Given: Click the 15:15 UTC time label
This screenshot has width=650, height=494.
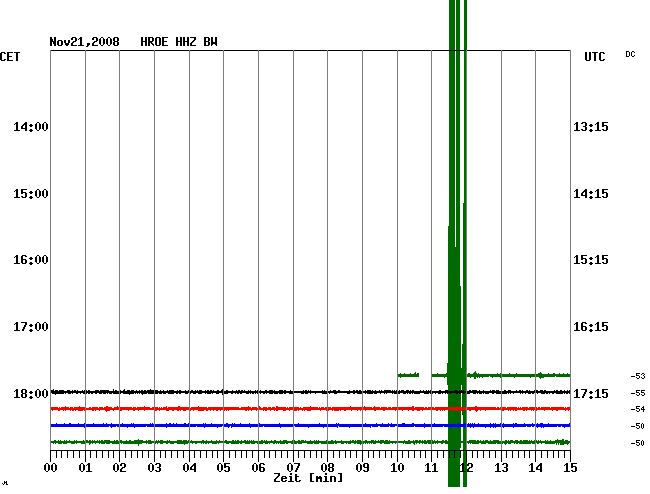Looking at the screenshot, I should click(x=591, y=260).
